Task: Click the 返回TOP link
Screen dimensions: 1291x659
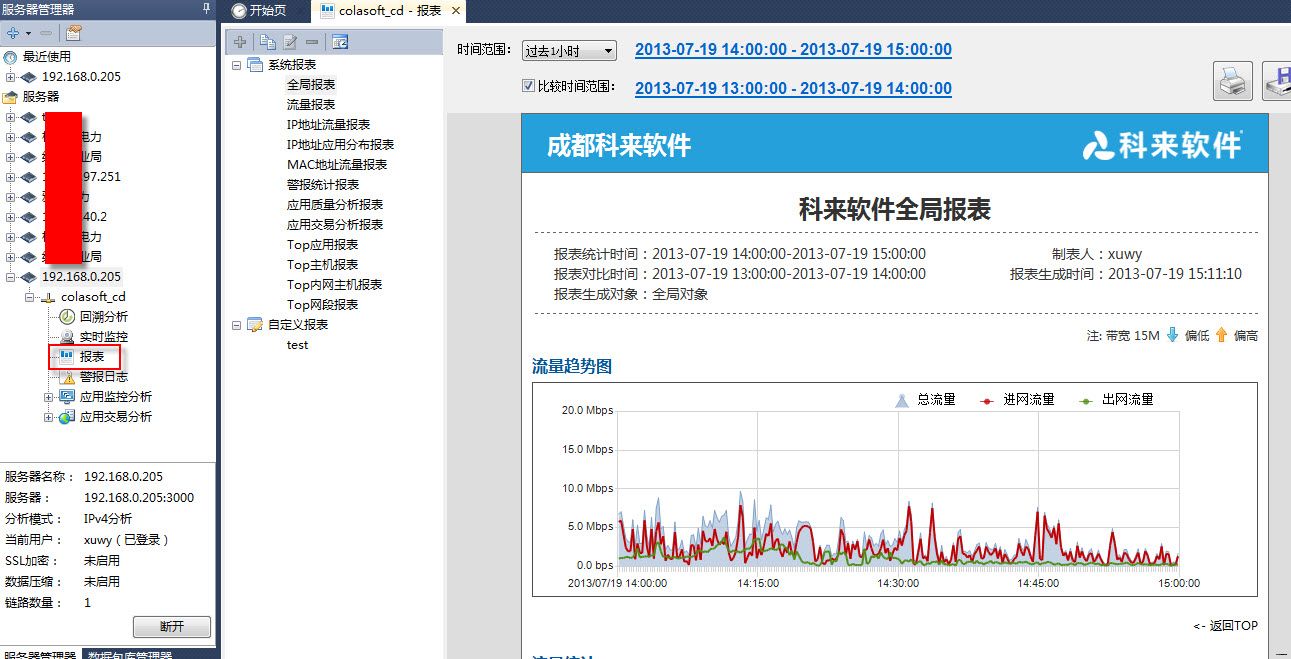Action: coord(1225,626)
